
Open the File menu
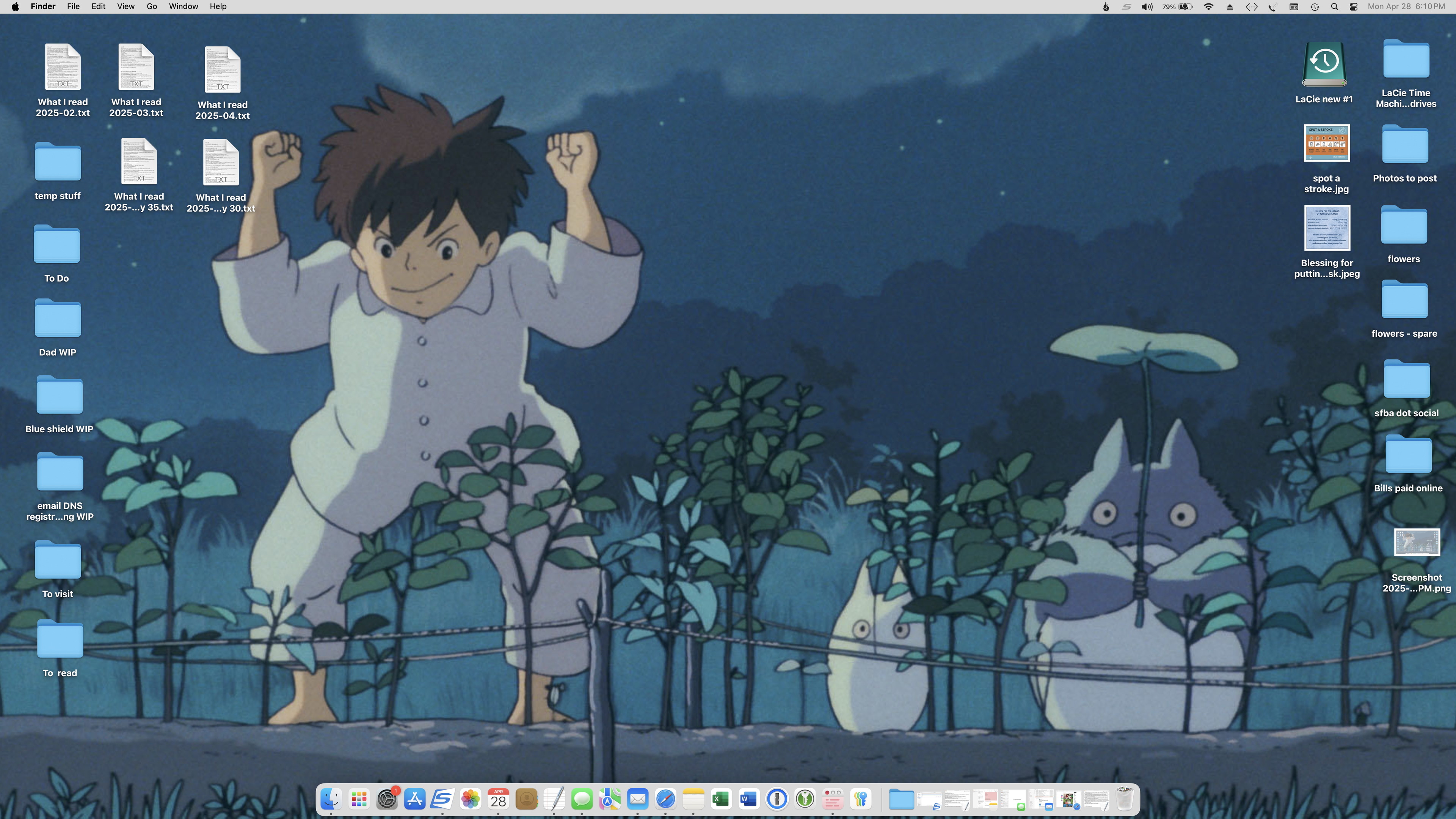tap(73, 7)
